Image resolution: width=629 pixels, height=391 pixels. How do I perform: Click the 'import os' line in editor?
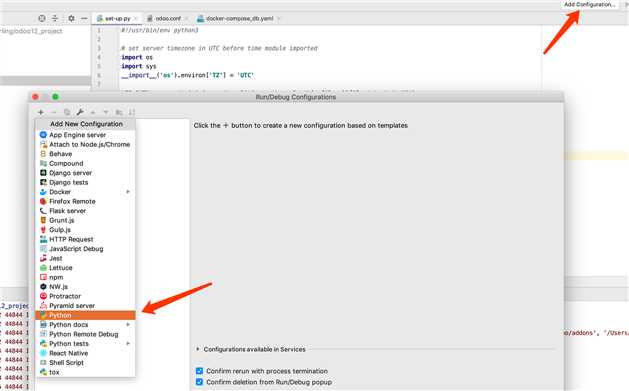point(137,57)
